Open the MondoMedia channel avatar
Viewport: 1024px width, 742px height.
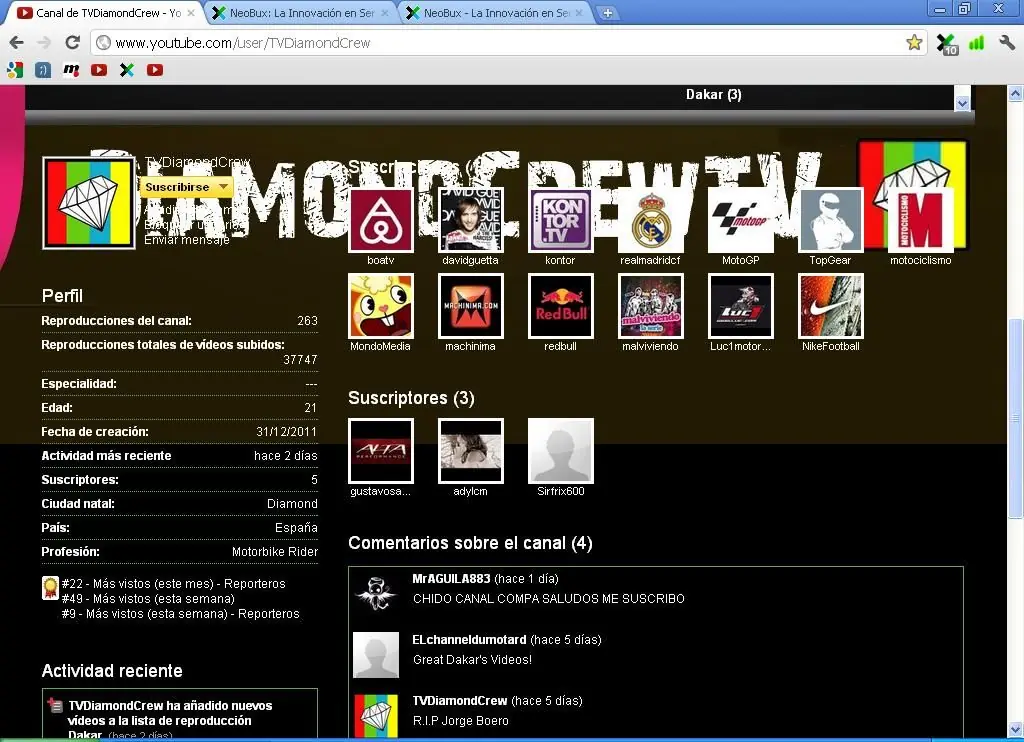(381, 306)
